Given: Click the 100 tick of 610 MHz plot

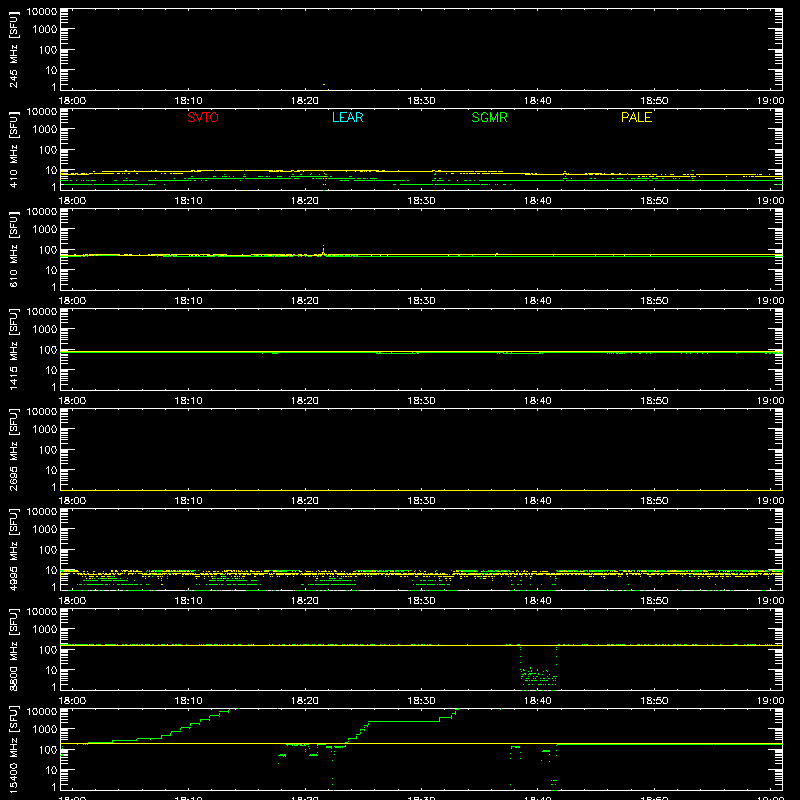Looking at the screenshot, I should pos(48,250).
